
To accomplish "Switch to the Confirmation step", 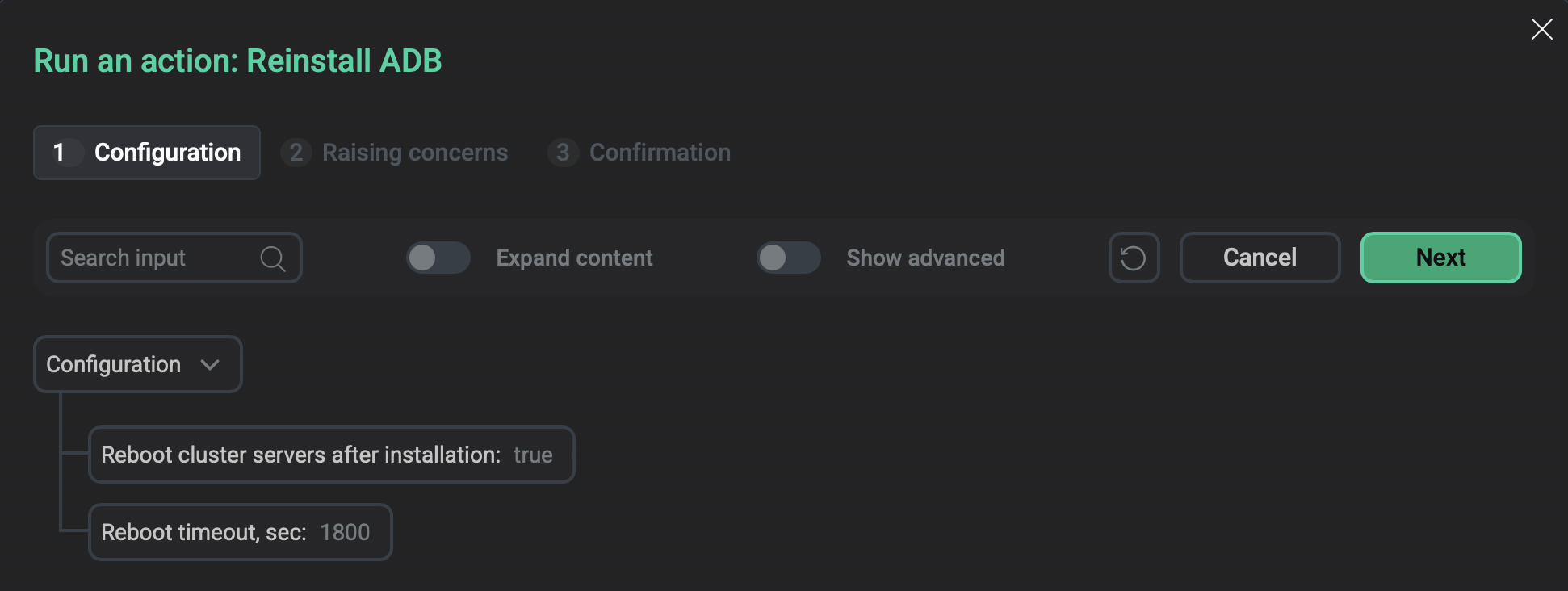I will [x=659, y=153].
